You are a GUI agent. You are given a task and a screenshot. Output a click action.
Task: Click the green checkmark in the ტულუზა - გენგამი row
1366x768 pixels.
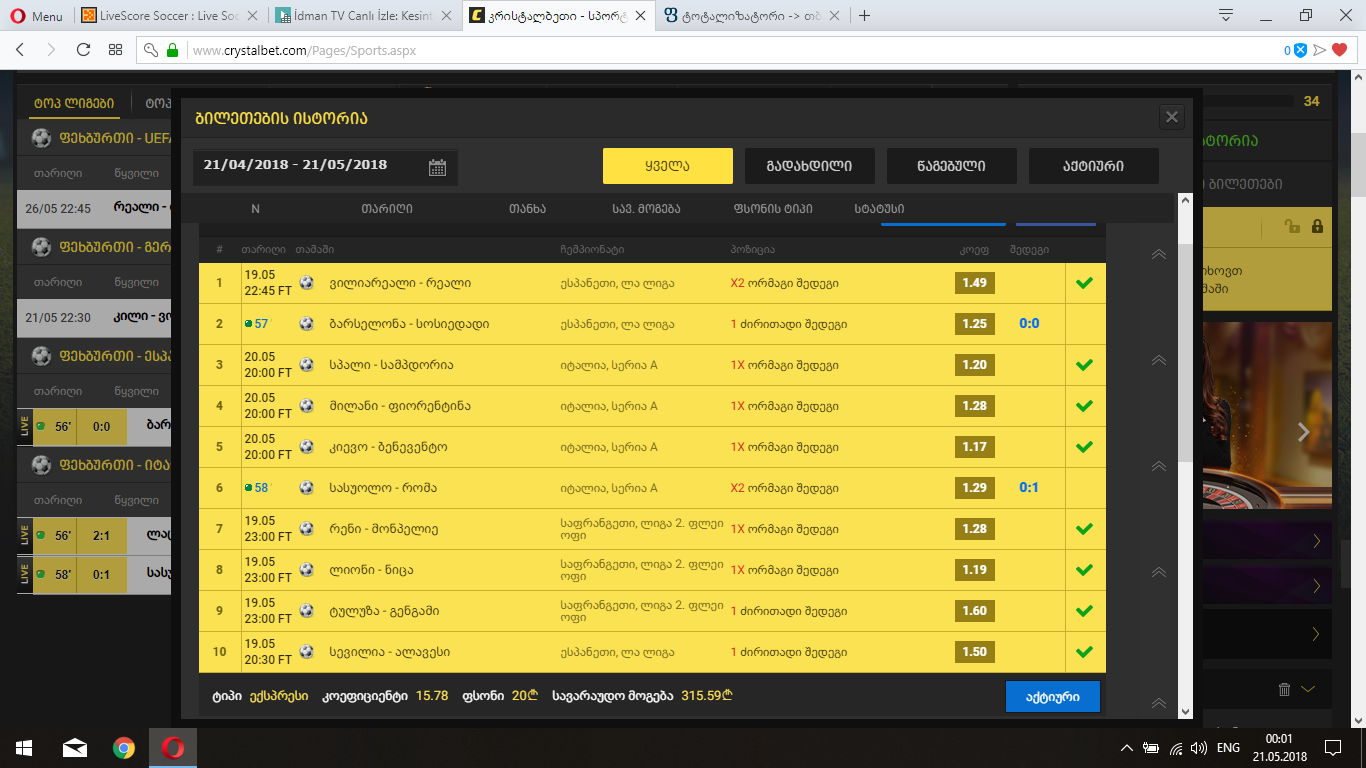(x=1083, y=611)
